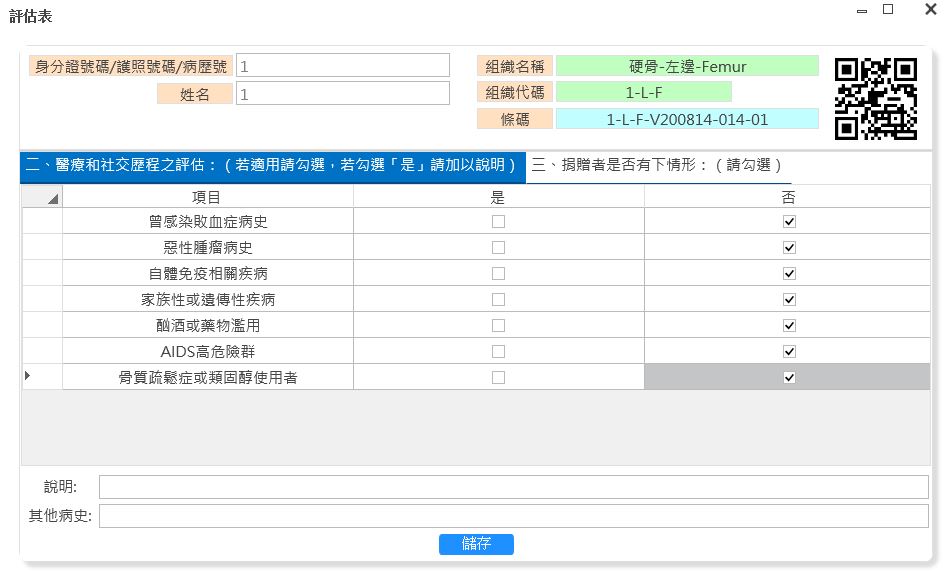
Task: Click the 姓名 input field
Action: click(343, 94)
